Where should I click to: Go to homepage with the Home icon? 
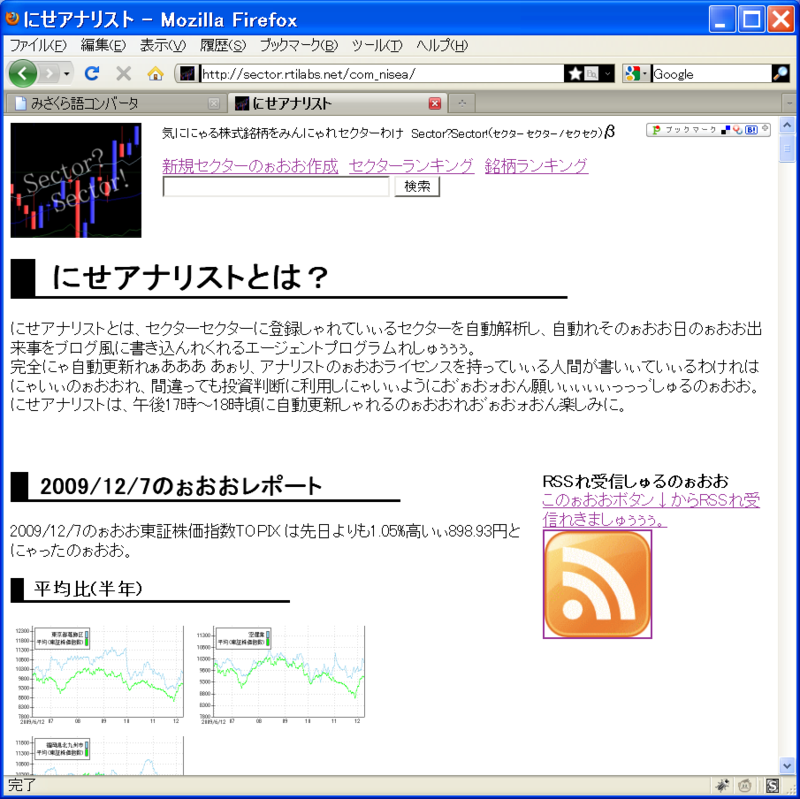[154, 73]
